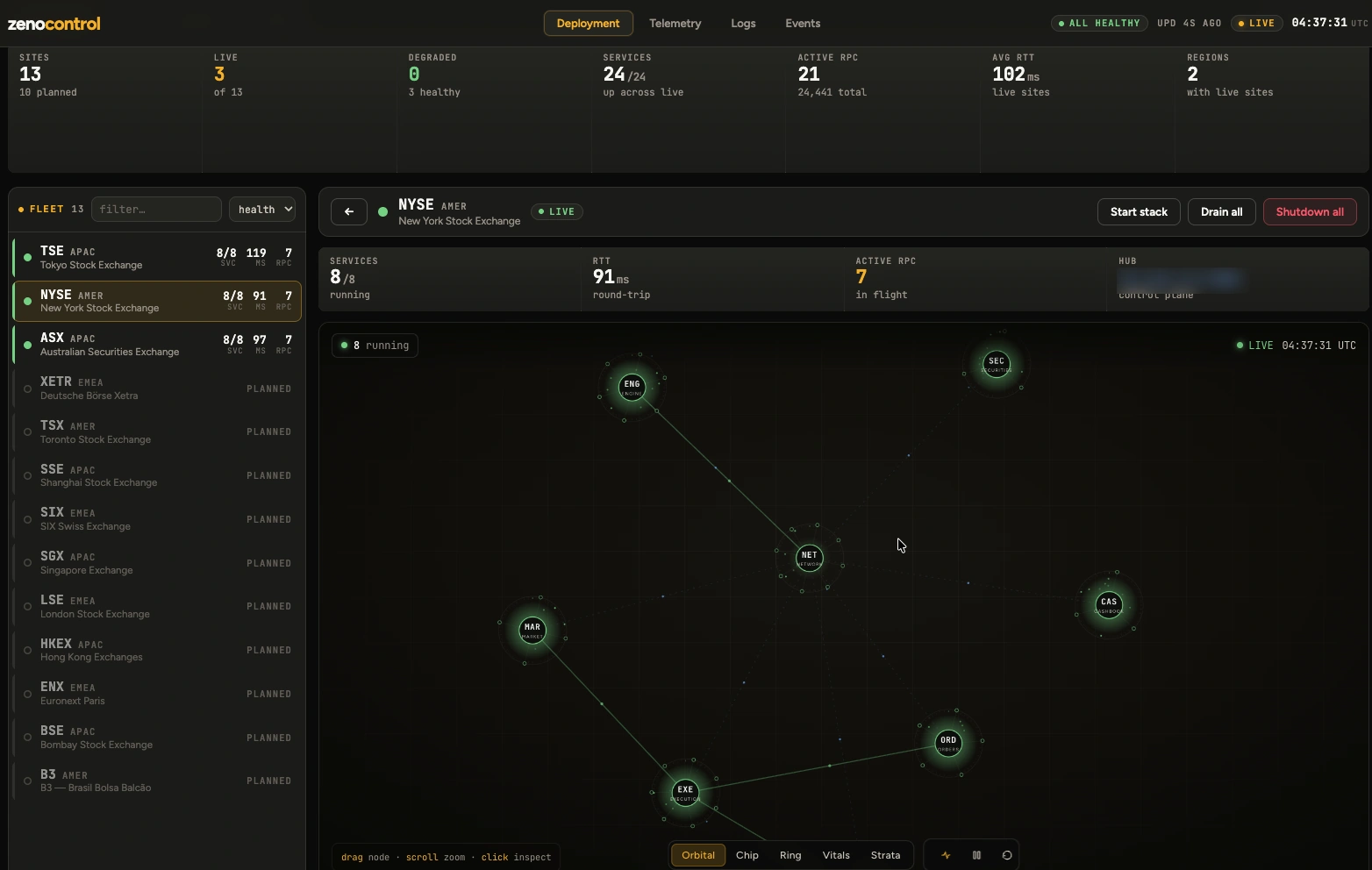This screenshot has width=1372, height=870.
Task: Select the SSE Shanghai Stock Exchange row
Action: tap(157, 475)
